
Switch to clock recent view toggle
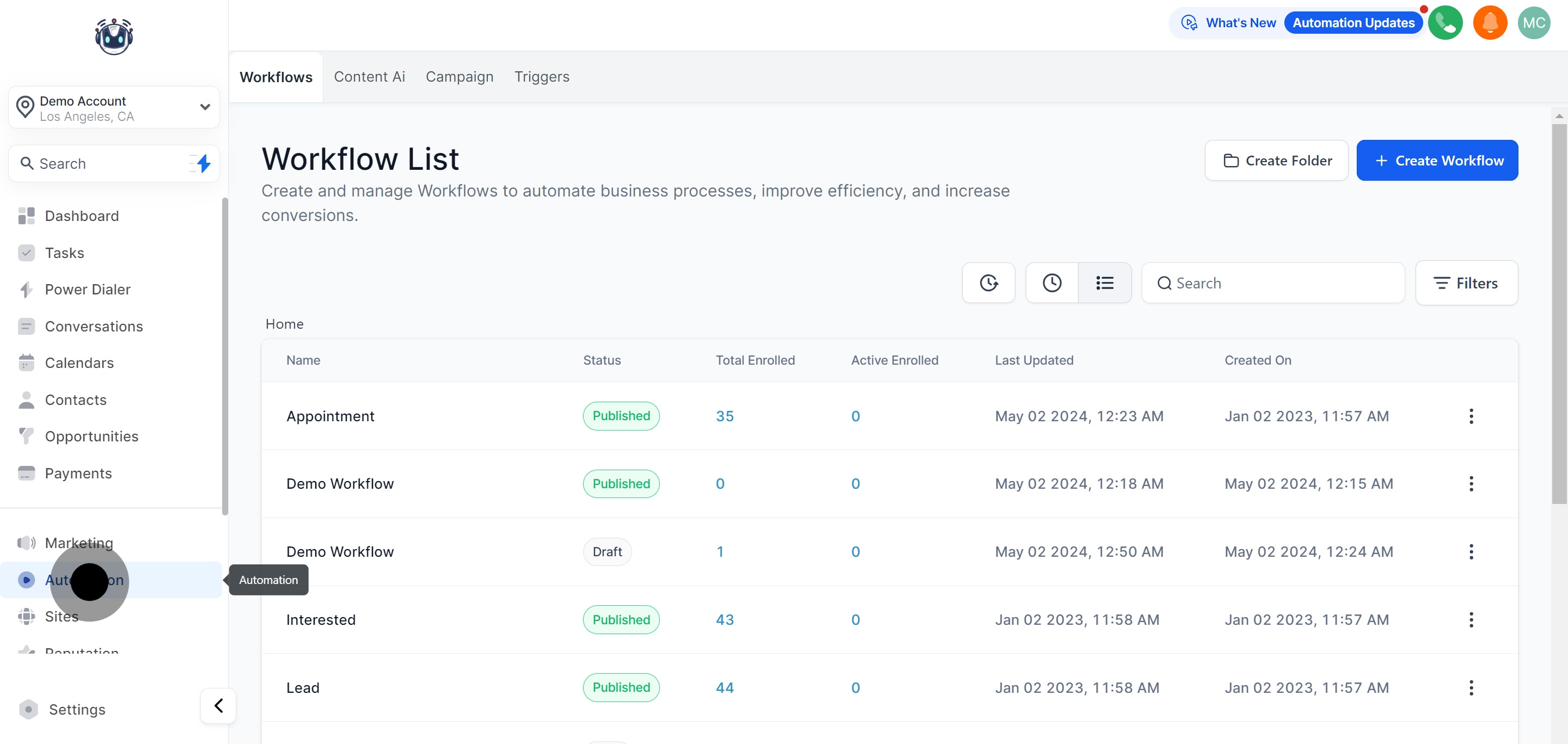(x=1051, y=283)
